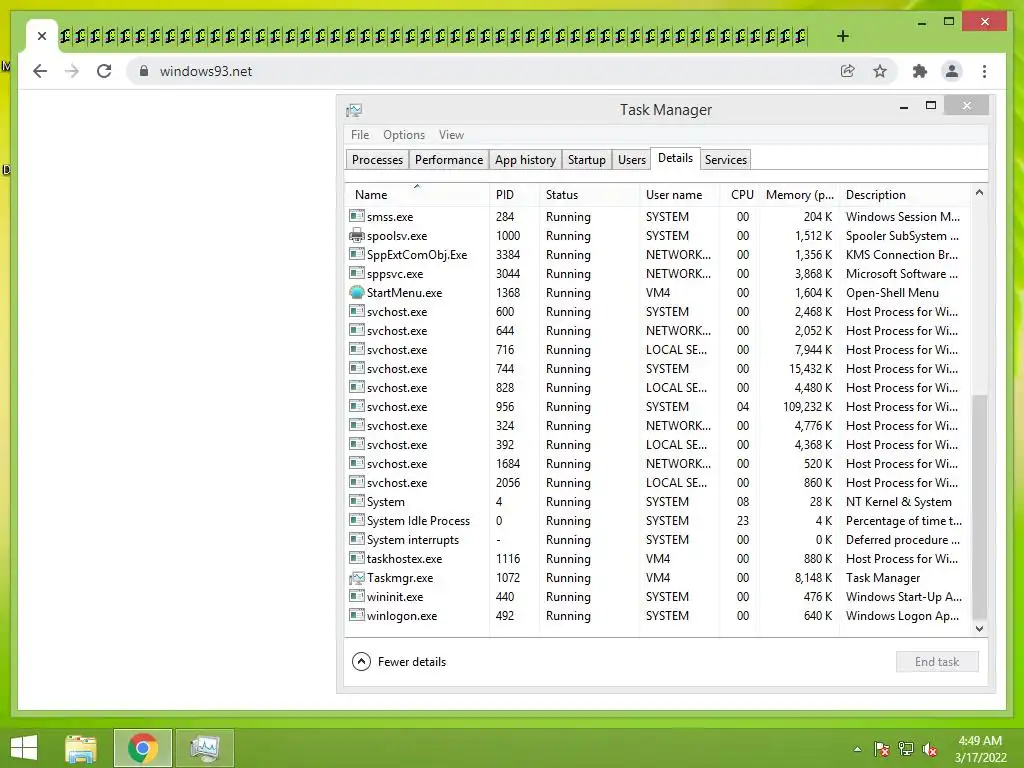Image resolution: width=1024 pixels, height=768 pixels.
Task: Select the taskhostex.exe process
Action: tap(658, 558)
